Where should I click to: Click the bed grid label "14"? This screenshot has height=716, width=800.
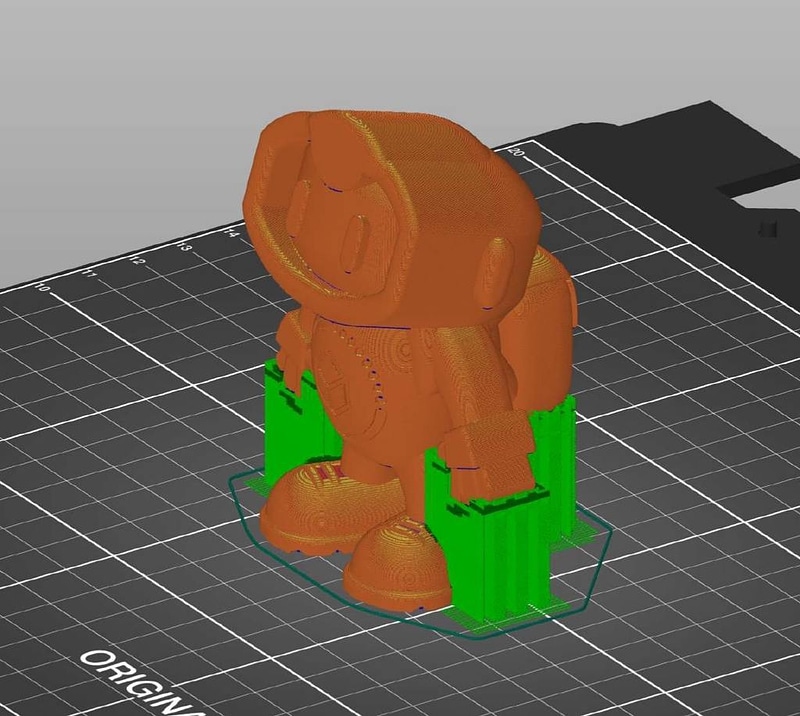[x=231, y=233]
